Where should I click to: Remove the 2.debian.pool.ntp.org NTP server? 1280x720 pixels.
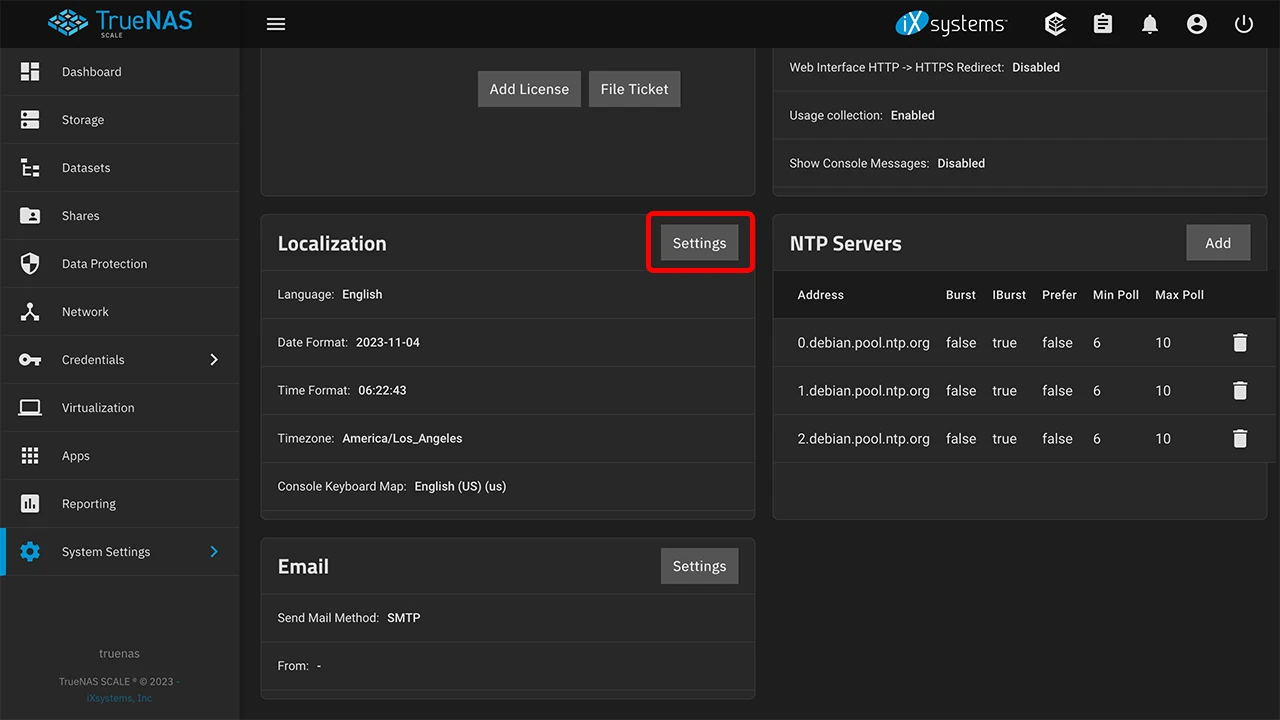[x=1240, y=439]
